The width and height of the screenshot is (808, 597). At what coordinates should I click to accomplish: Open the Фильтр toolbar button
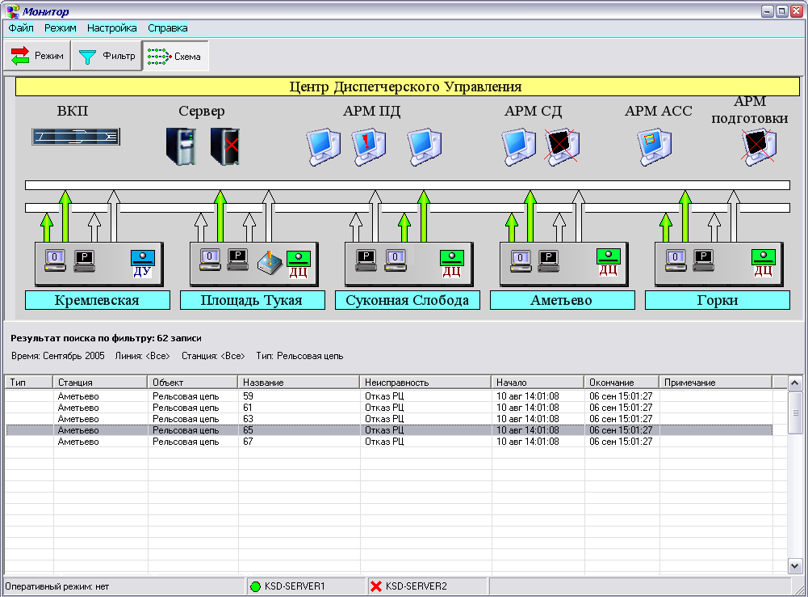(x=107, y=57)
